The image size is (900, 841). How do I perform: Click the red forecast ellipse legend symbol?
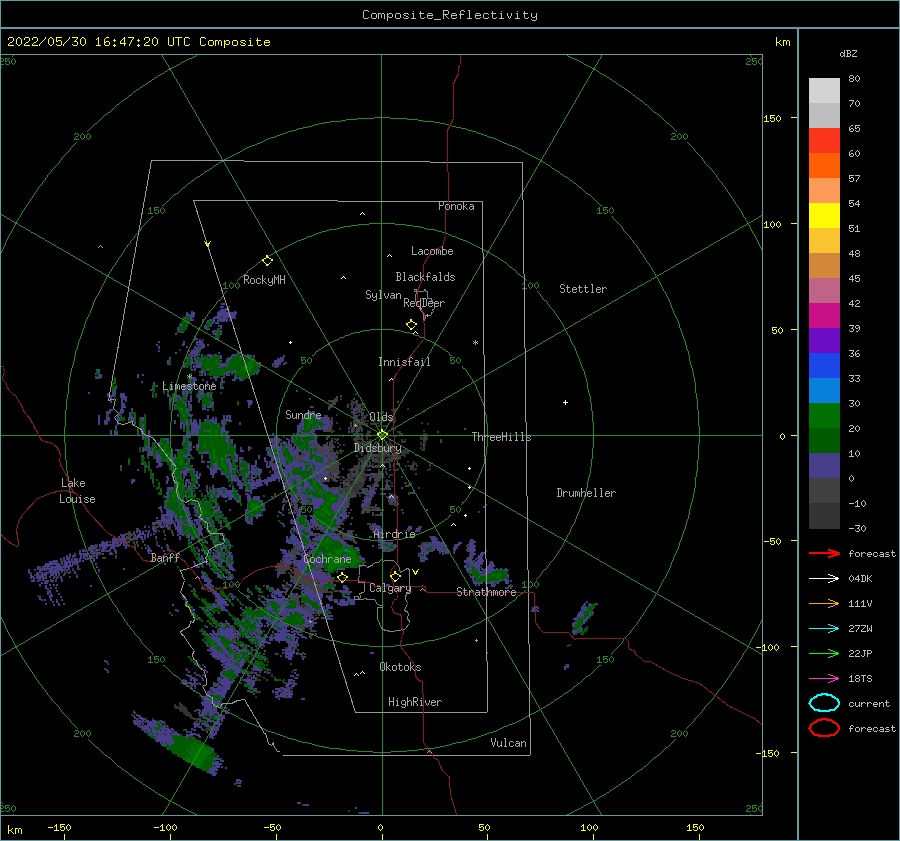[x=824, y=728]
